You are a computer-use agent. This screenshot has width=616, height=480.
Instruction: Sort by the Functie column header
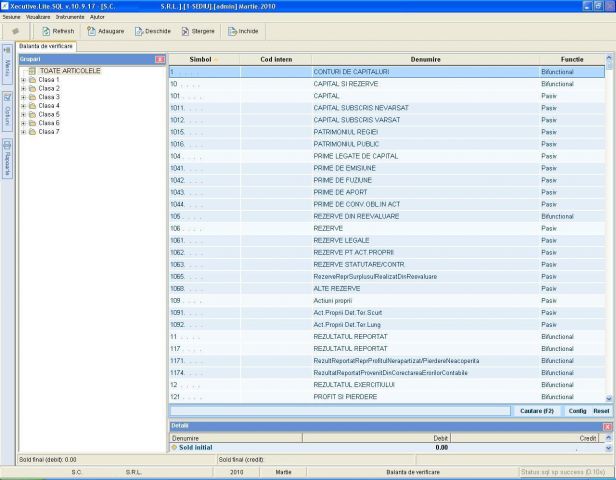point(572,59)
